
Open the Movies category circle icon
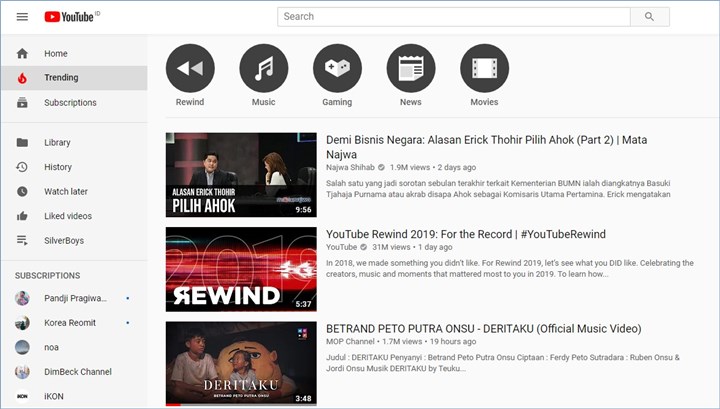[484, 68]
